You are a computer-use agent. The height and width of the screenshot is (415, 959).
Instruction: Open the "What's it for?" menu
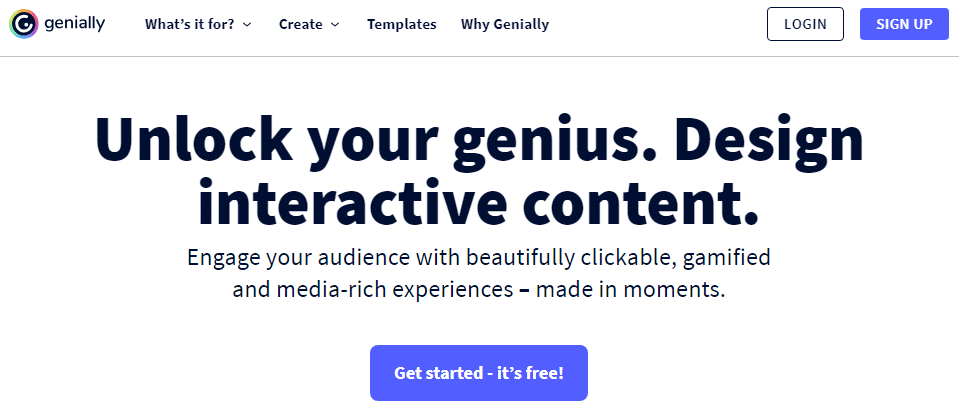tap(189, 24)
